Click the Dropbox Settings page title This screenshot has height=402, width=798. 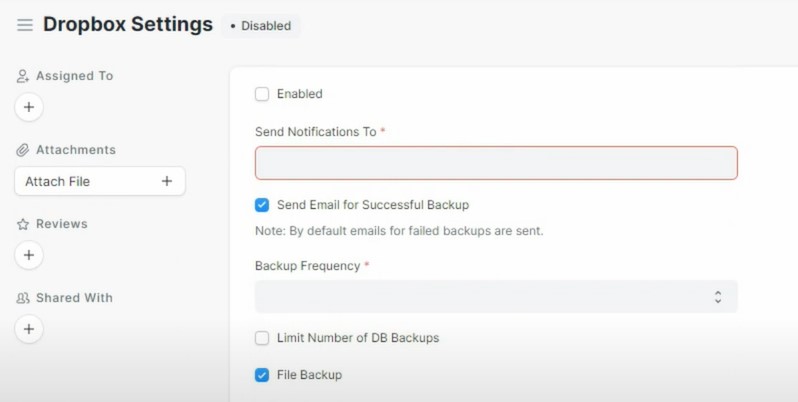click(x=128, y=24)
